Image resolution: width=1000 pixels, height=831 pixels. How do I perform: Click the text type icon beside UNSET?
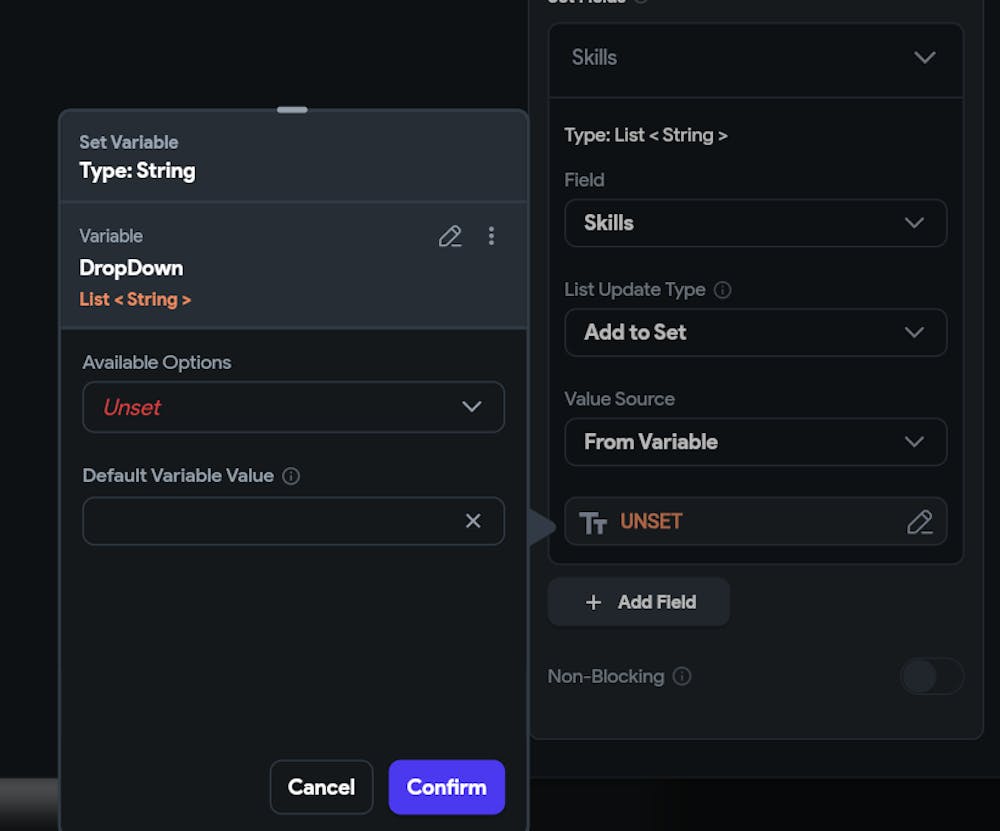coord(593,522)
